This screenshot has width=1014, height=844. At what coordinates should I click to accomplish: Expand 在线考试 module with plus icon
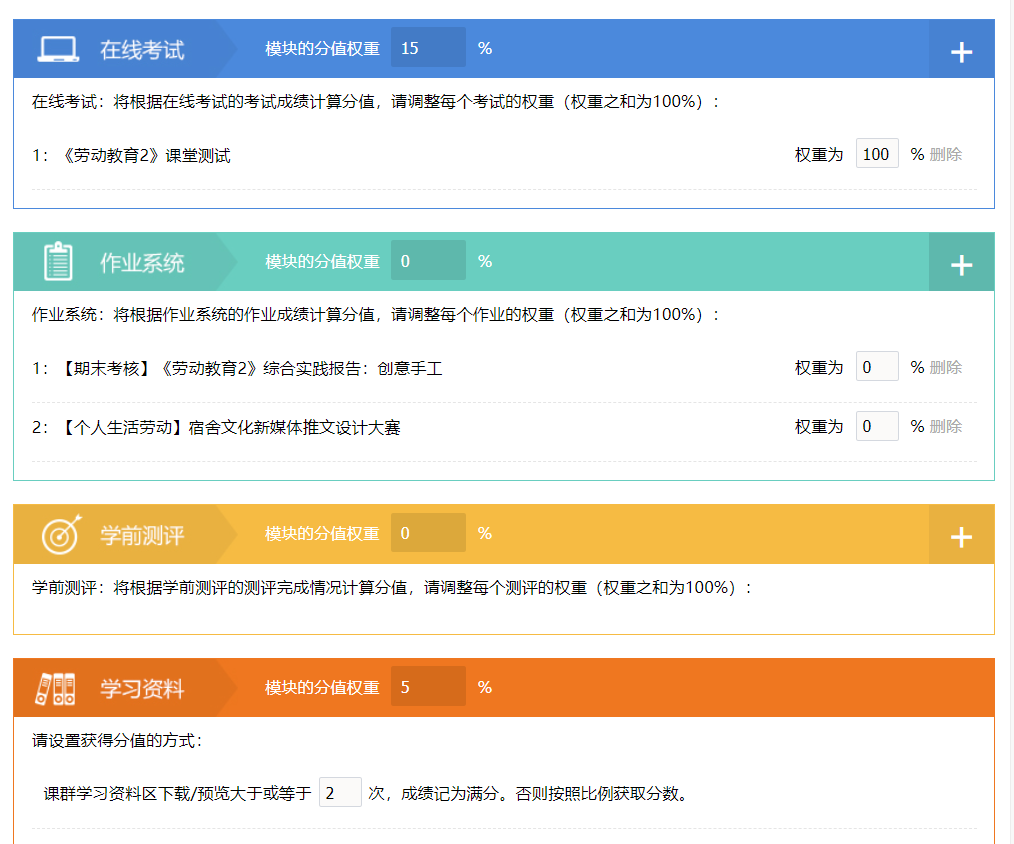click(x=962, y=52)
